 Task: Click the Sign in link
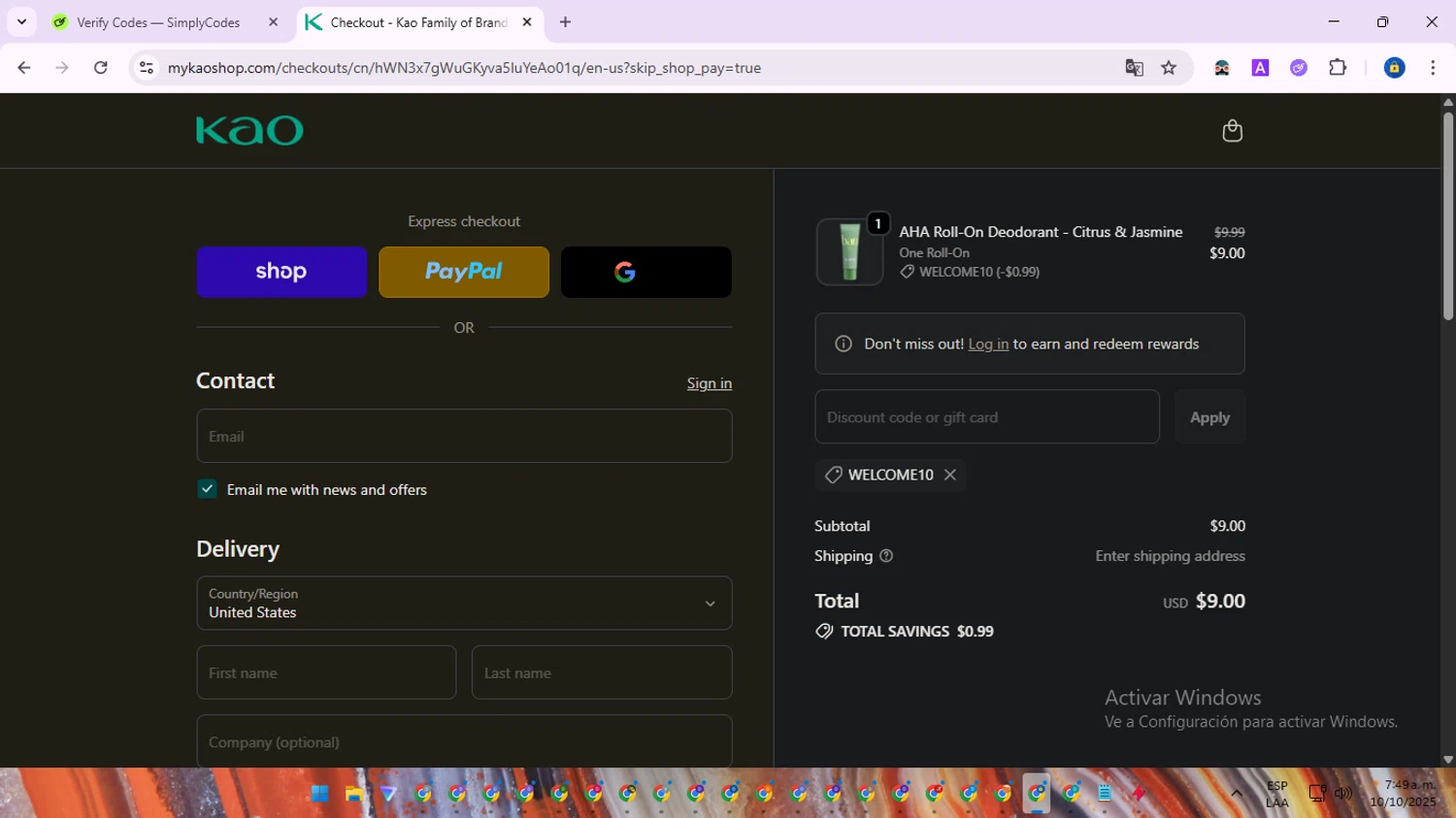[710, 383]
